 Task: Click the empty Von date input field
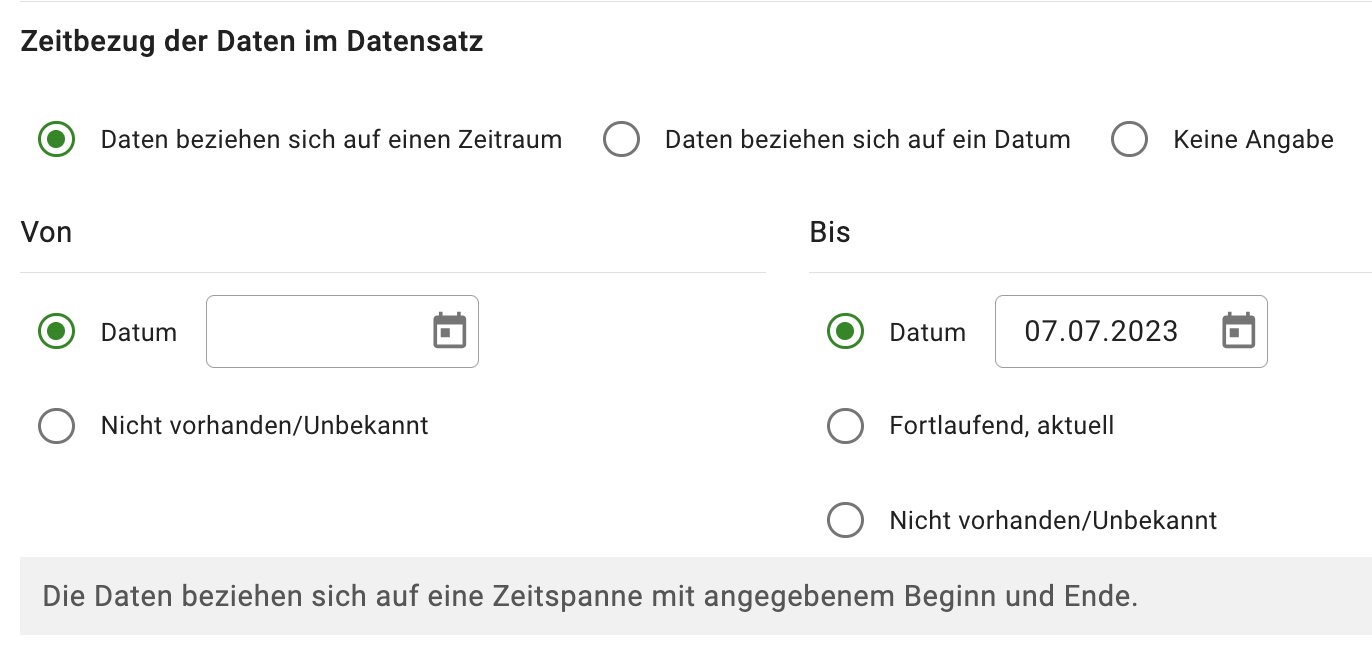320,331
